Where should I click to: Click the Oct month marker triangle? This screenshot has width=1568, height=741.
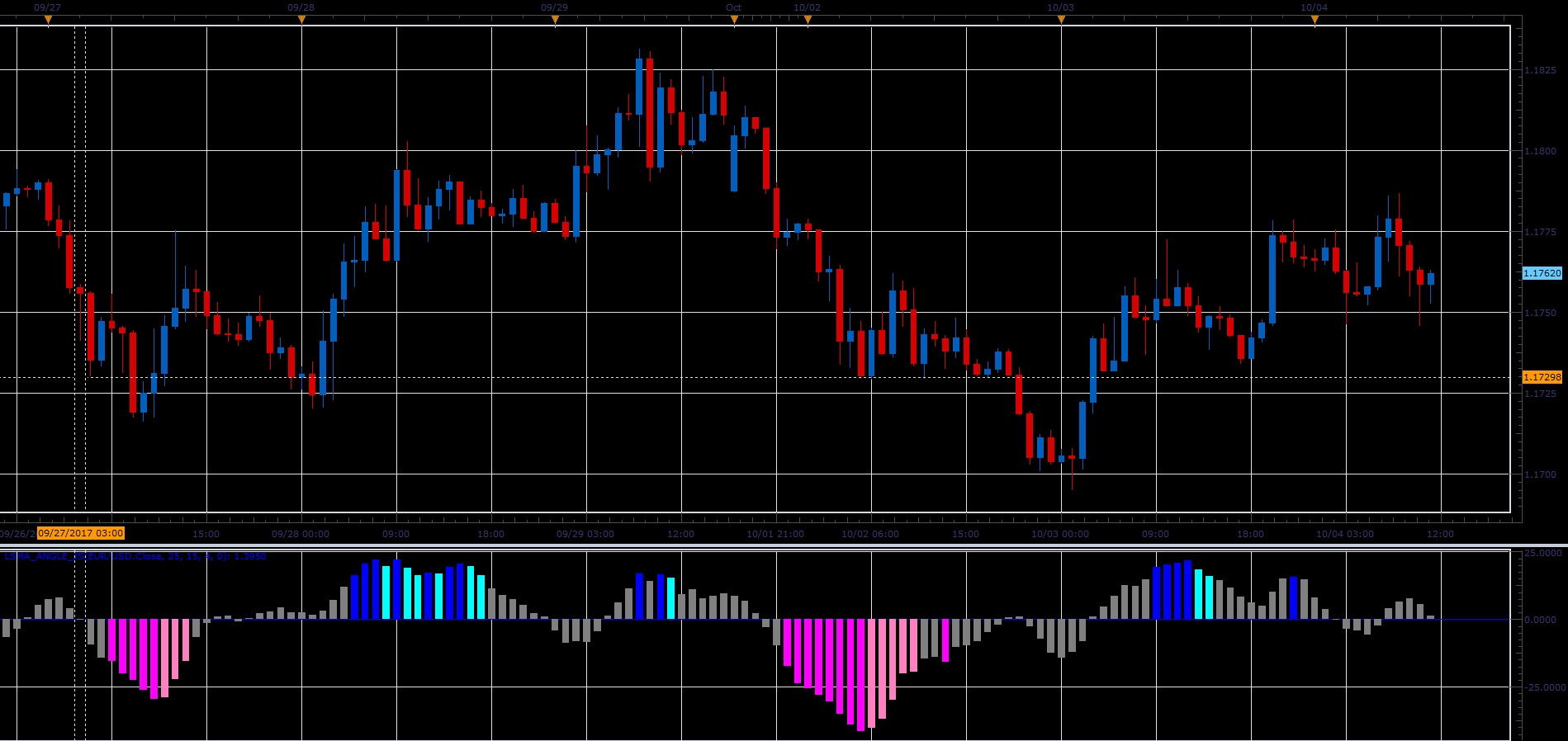pyautogui.click(x=734, y=20)
